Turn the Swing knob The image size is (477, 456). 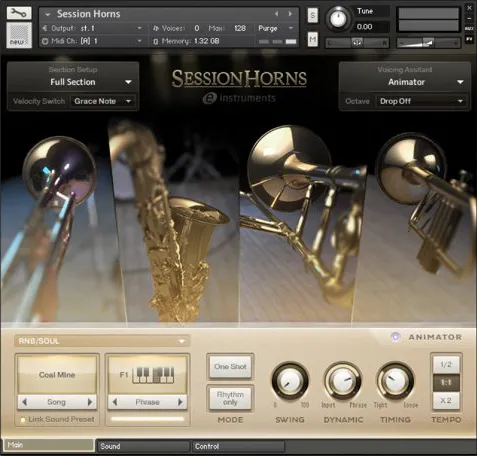pos(290,381)
